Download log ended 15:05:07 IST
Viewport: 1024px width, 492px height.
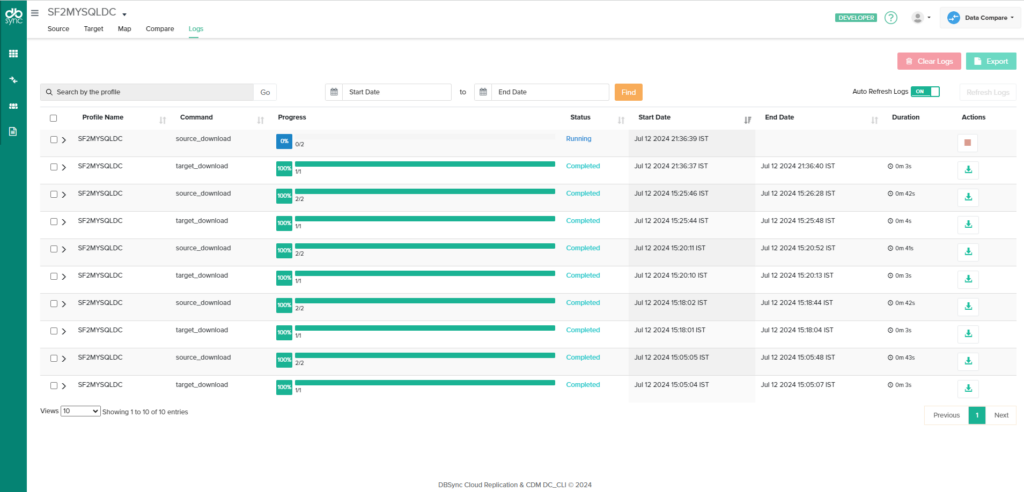pos(968,389)
